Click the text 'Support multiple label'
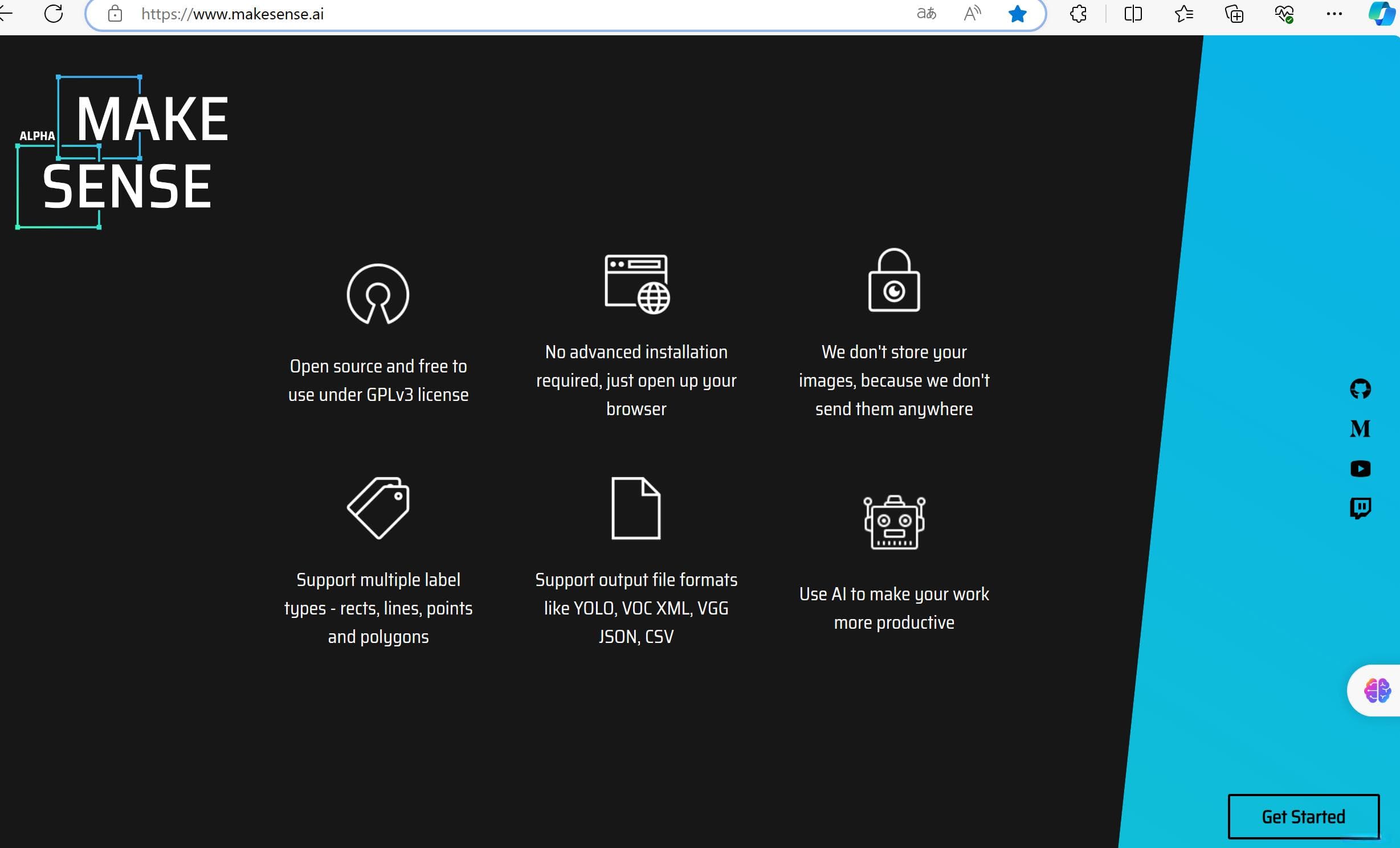The height and width of the screenshot is (848, 1400). pyautogui.click(x=378, y=579)
